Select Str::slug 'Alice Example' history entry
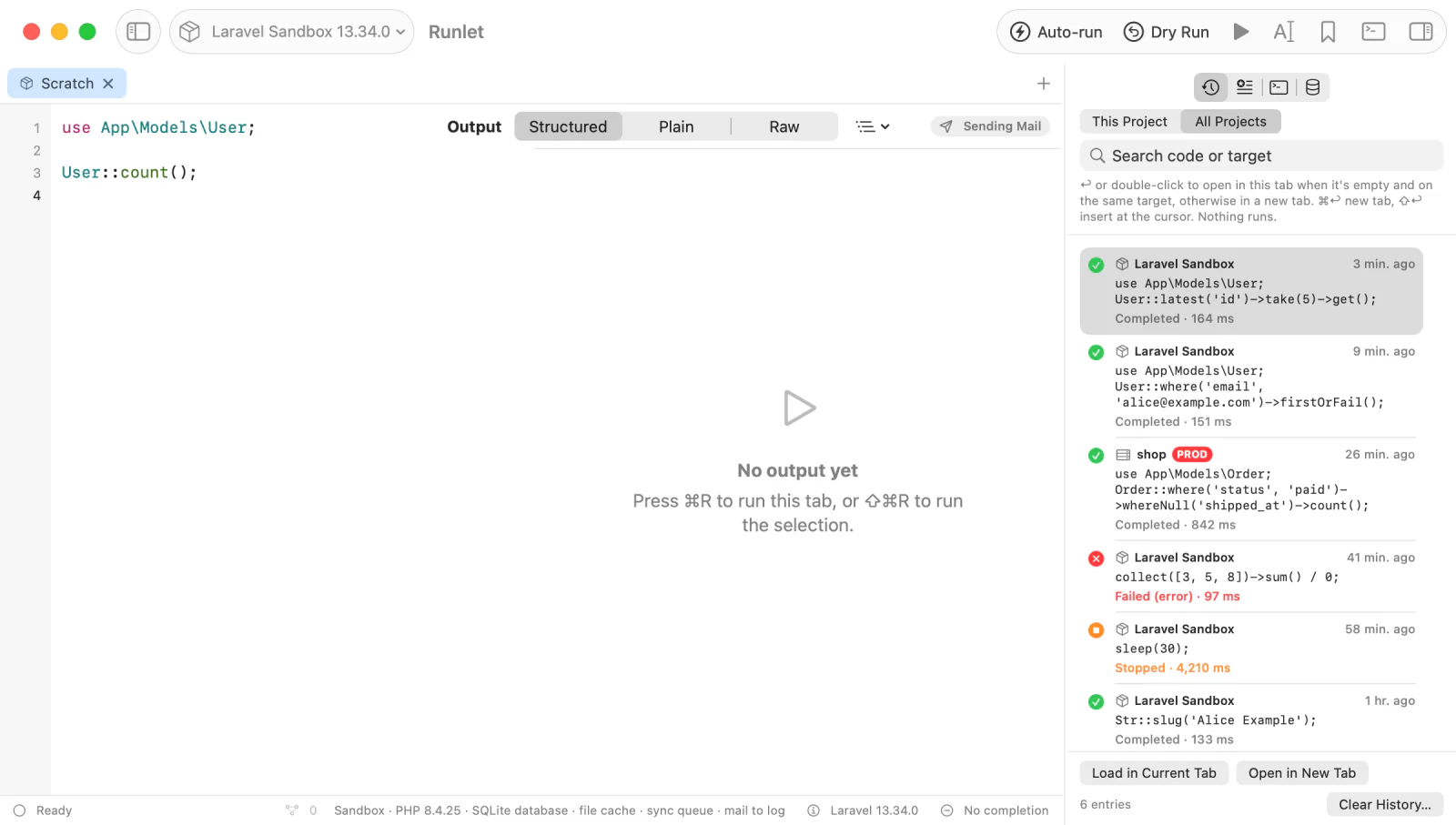 coord(1251,719)
